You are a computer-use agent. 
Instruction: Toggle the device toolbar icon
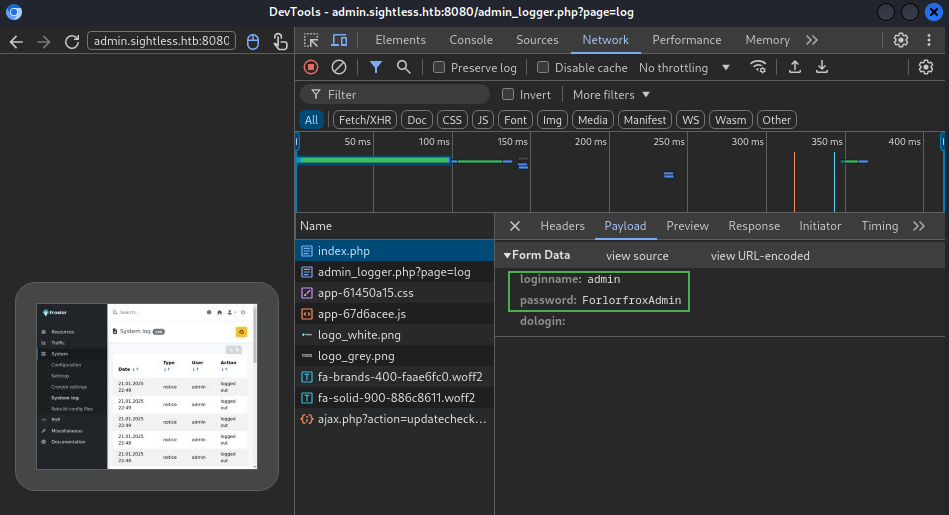[x=339, y=41]
